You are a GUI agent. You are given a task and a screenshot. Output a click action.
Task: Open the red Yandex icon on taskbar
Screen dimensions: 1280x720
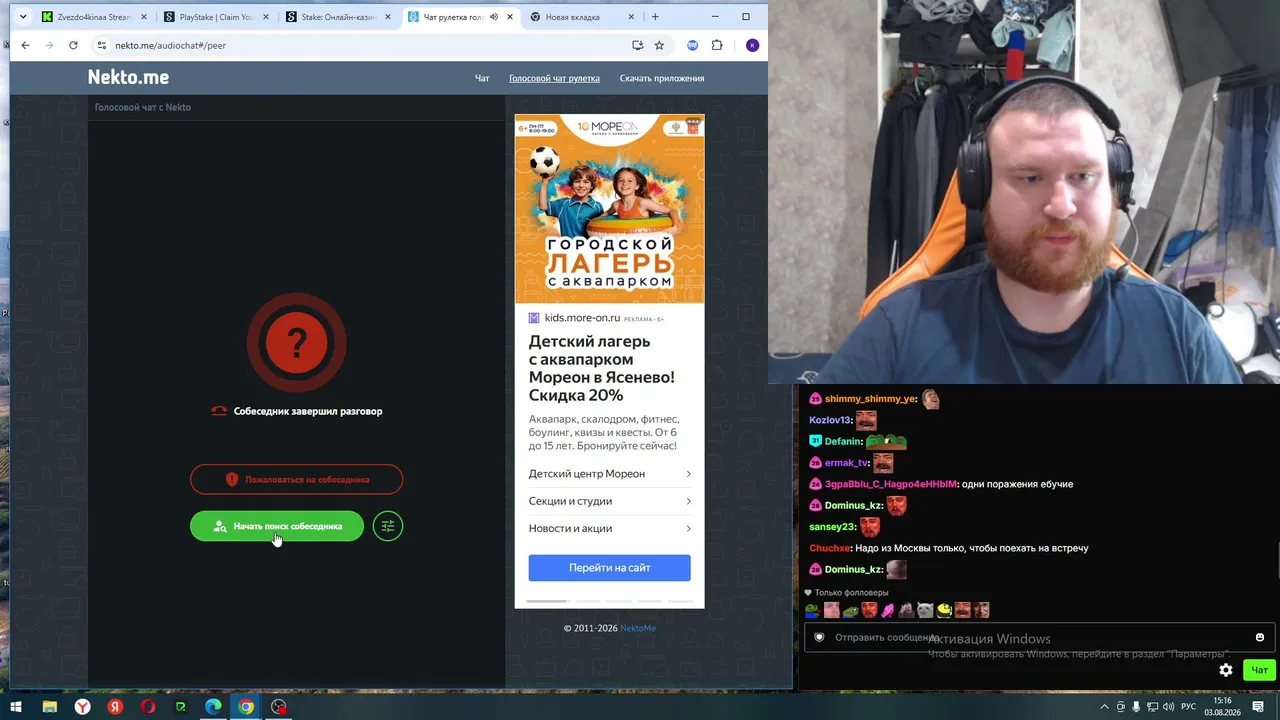(115, 707)
